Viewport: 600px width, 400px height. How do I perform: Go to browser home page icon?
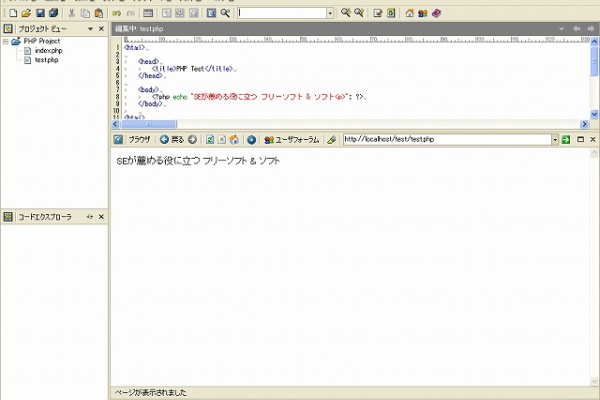[234, 140]
